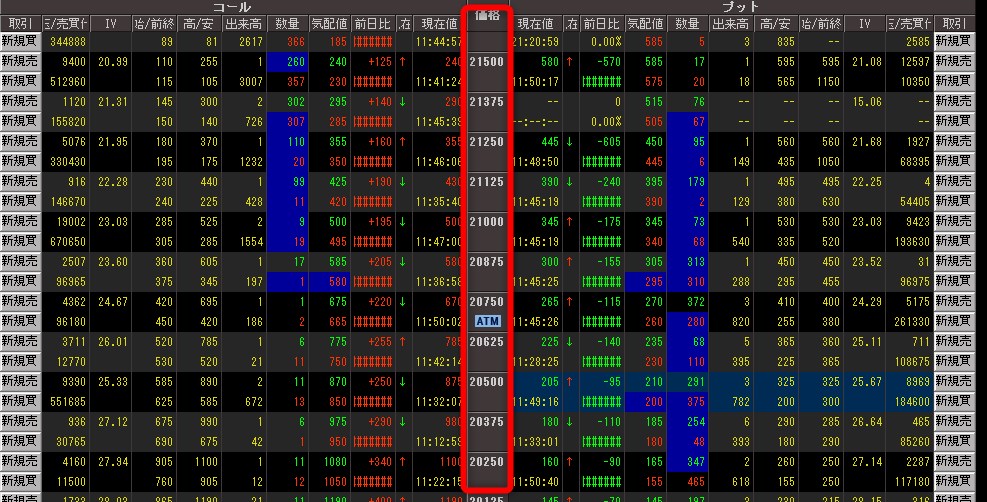
Task: Click the put-side 現在値 column header
Action: click(536, 24)
